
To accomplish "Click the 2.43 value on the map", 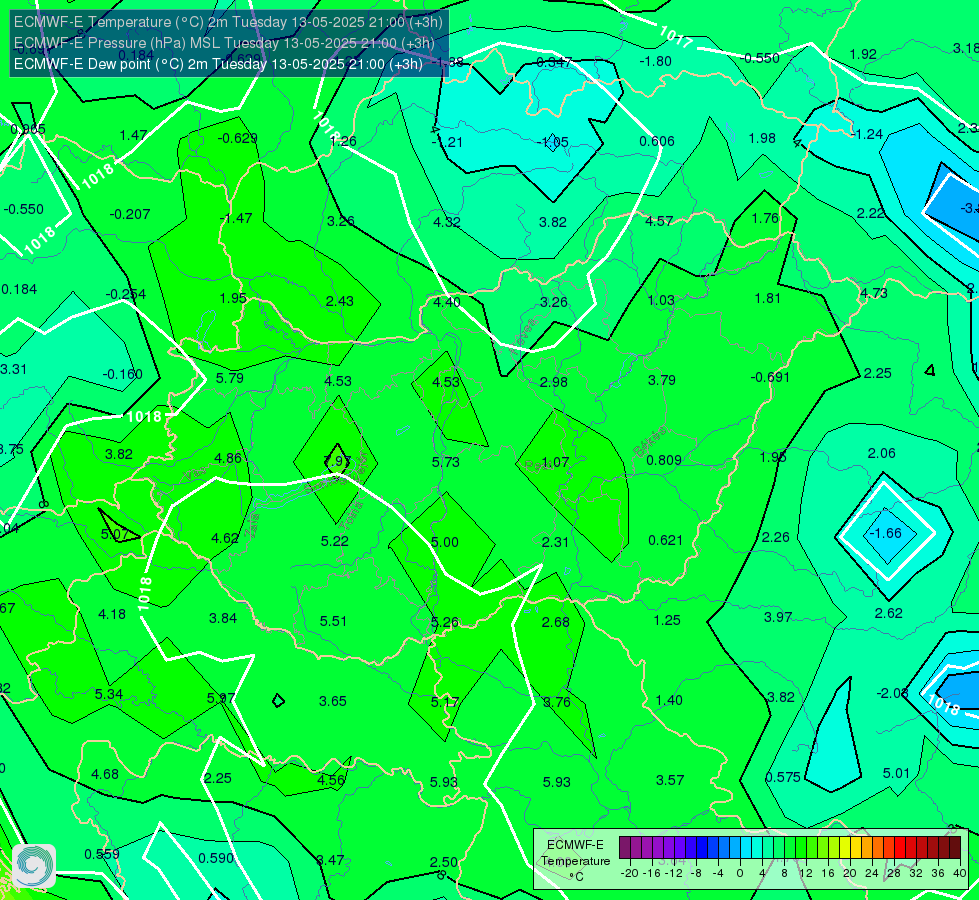I will pyautogui.click(x=340, y=301).
